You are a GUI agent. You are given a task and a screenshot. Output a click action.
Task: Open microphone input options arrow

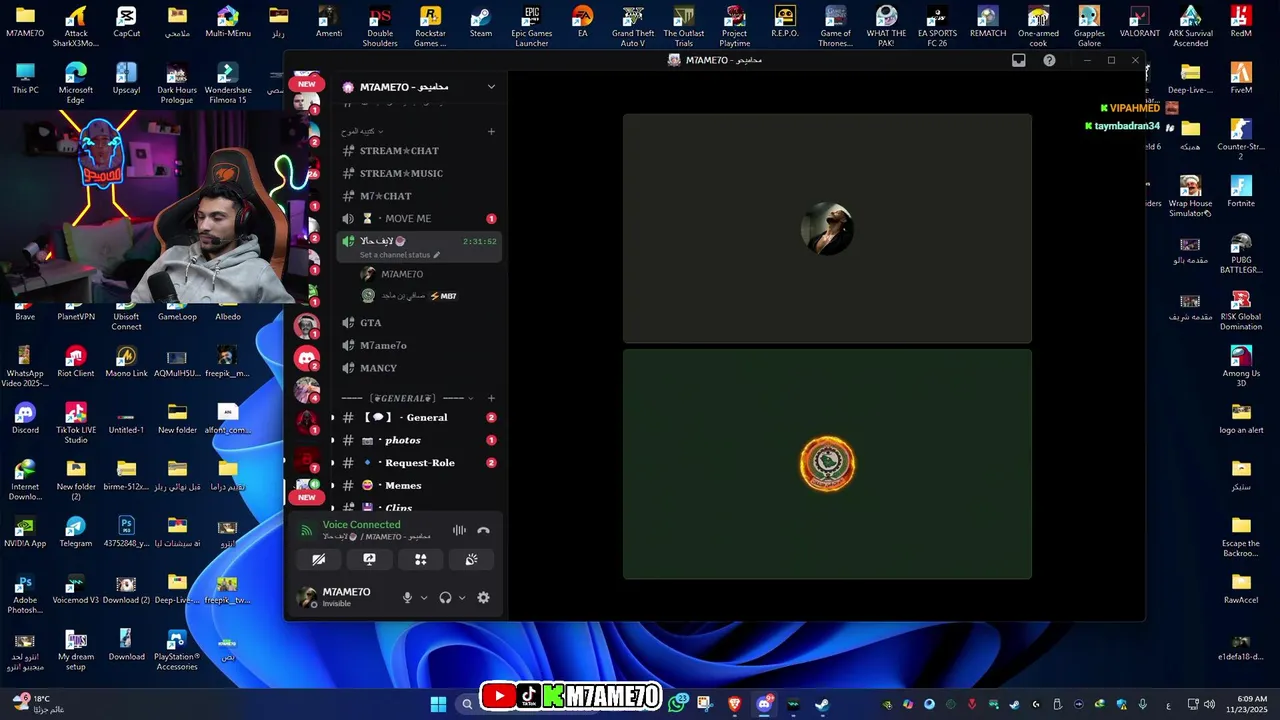click(424, 598)
